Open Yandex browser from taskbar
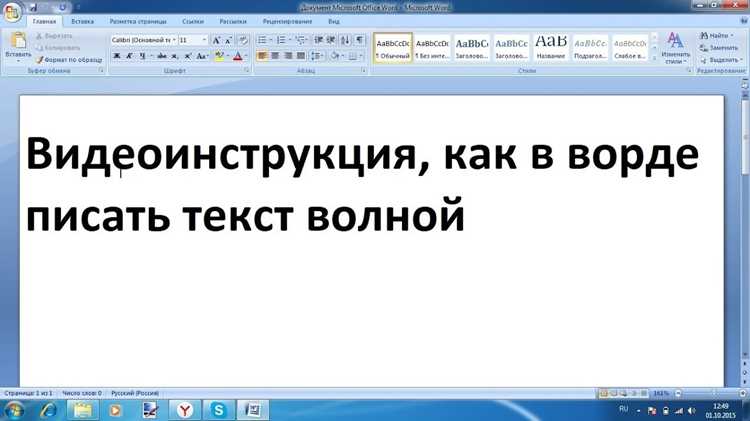 click(185, 410)
